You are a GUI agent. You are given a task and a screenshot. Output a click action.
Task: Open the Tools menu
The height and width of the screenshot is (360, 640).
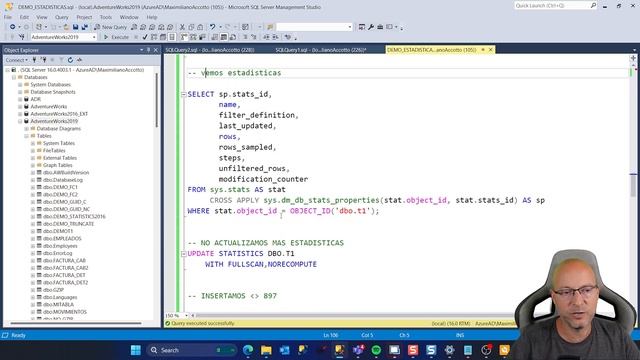click(x=106, y=17)
